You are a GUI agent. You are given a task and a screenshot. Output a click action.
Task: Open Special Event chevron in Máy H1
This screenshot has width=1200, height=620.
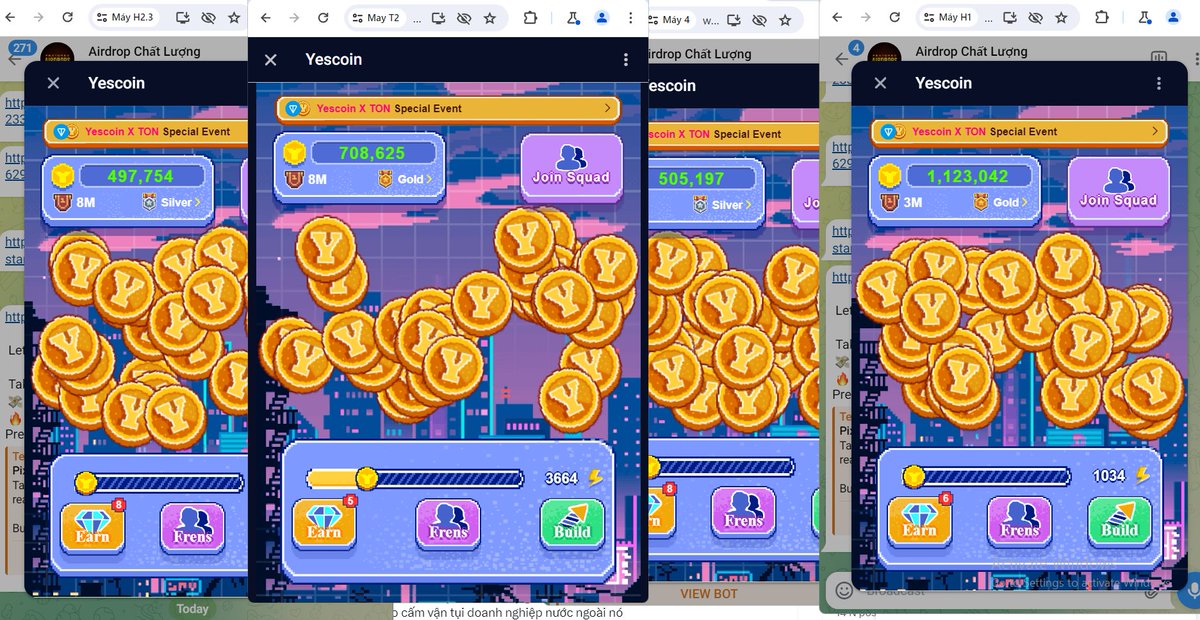(1155, 131)
